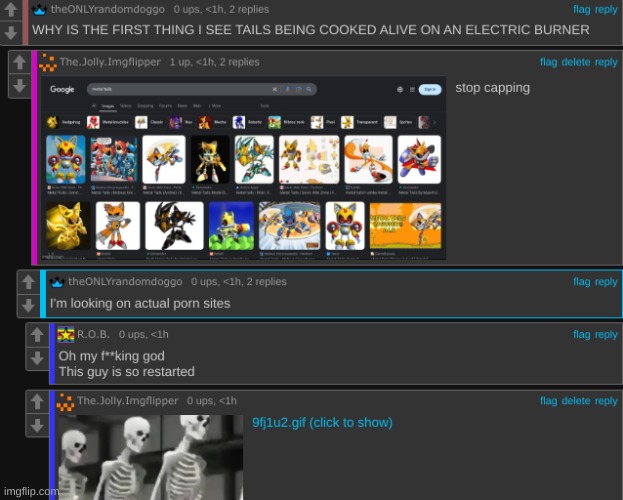Viewport: 623px width, 500px height.
Task: Click R.O.B.'s rainbow star avatar
Action: [x=66, y=335]
